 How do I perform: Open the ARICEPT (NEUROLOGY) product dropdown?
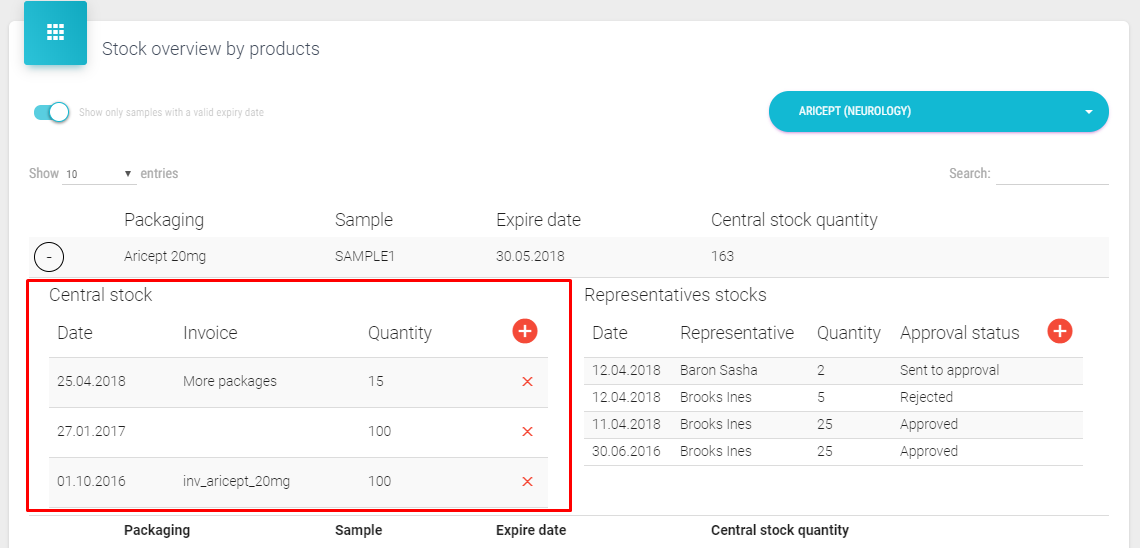(x=938, y=111)
